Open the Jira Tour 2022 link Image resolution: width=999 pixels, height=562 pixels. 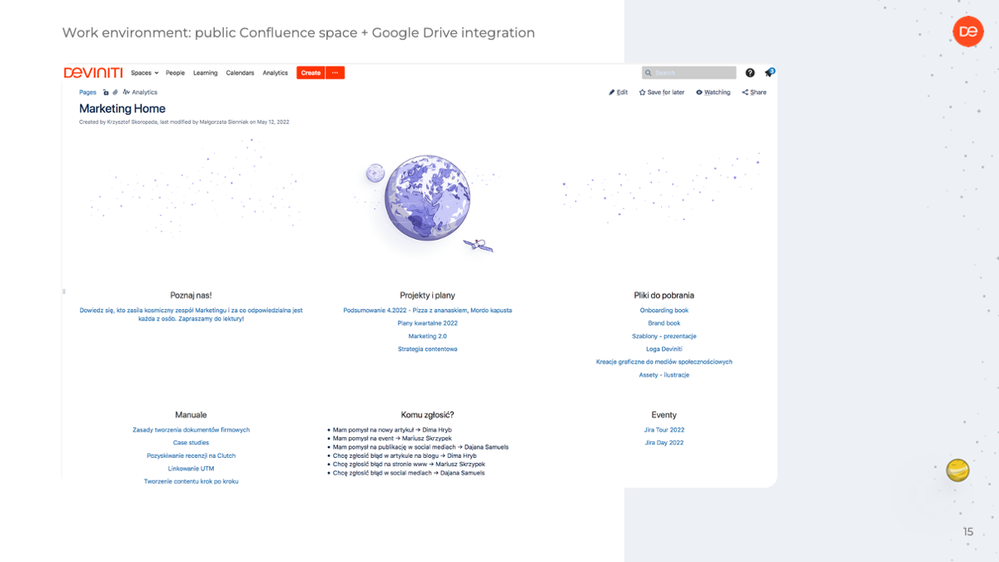664,430
